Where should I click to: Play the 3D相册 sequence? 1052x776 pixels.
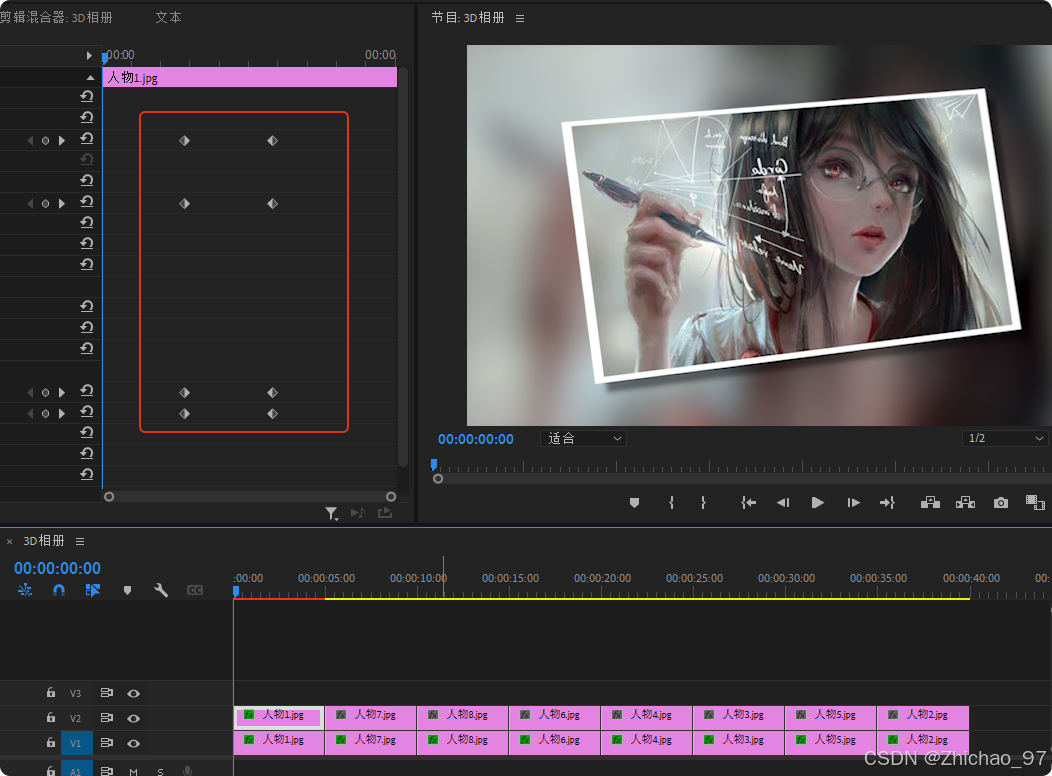tap(817, 502)
